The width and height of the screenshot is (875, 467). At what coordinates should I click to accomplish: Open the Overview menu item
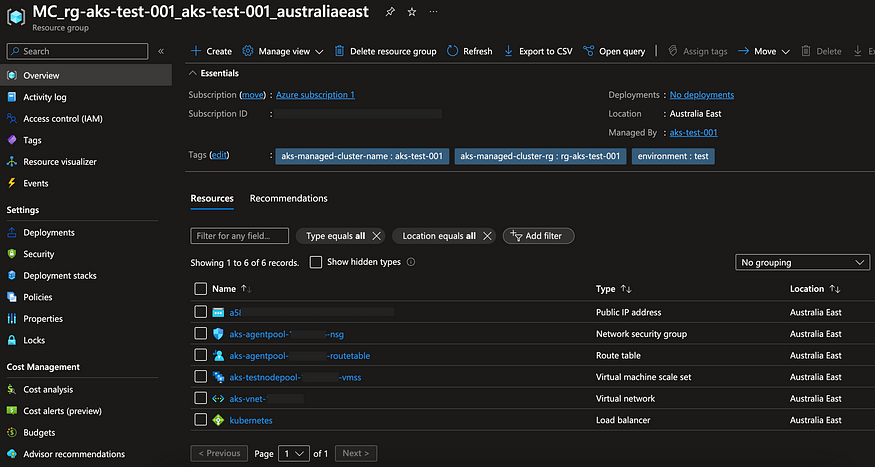(86, 75)
